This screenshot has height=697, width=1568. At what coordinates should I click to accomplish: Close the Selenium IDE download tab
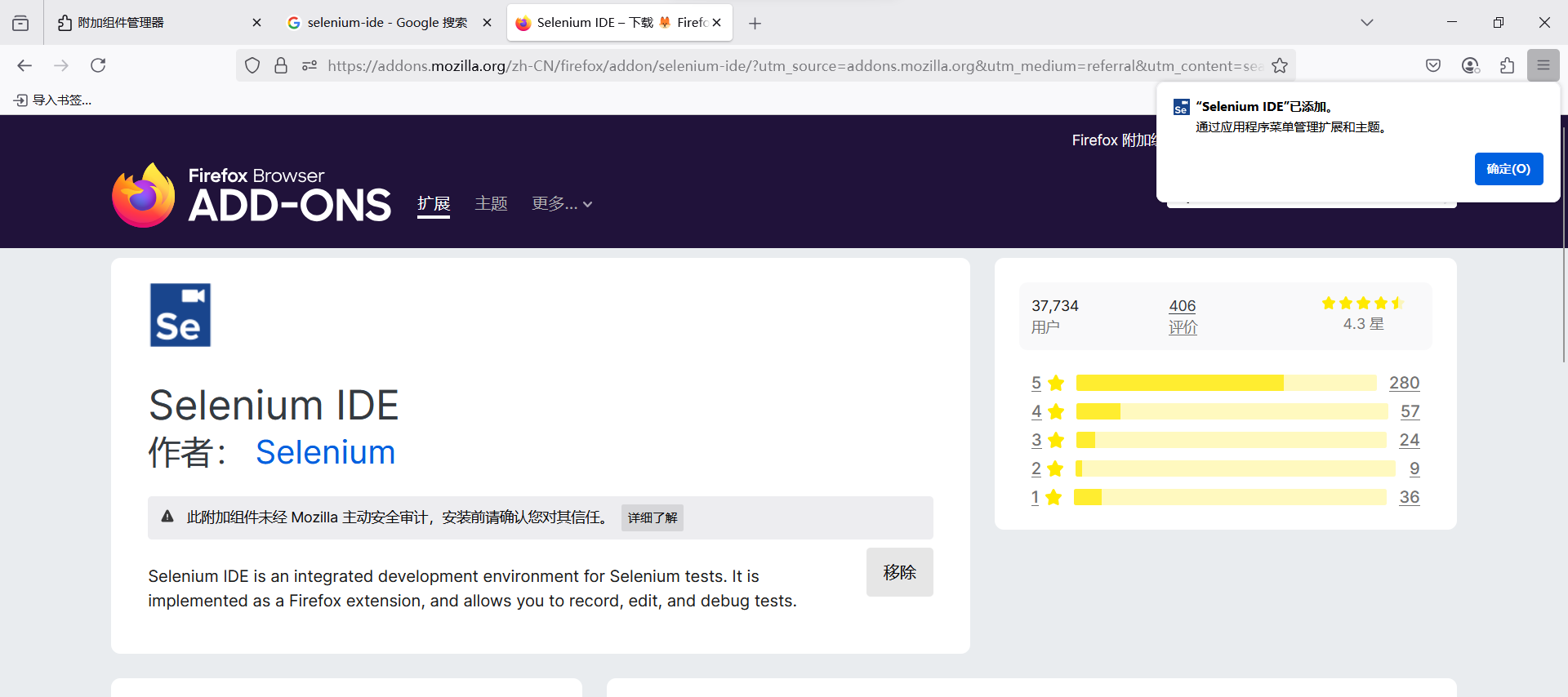716,23
